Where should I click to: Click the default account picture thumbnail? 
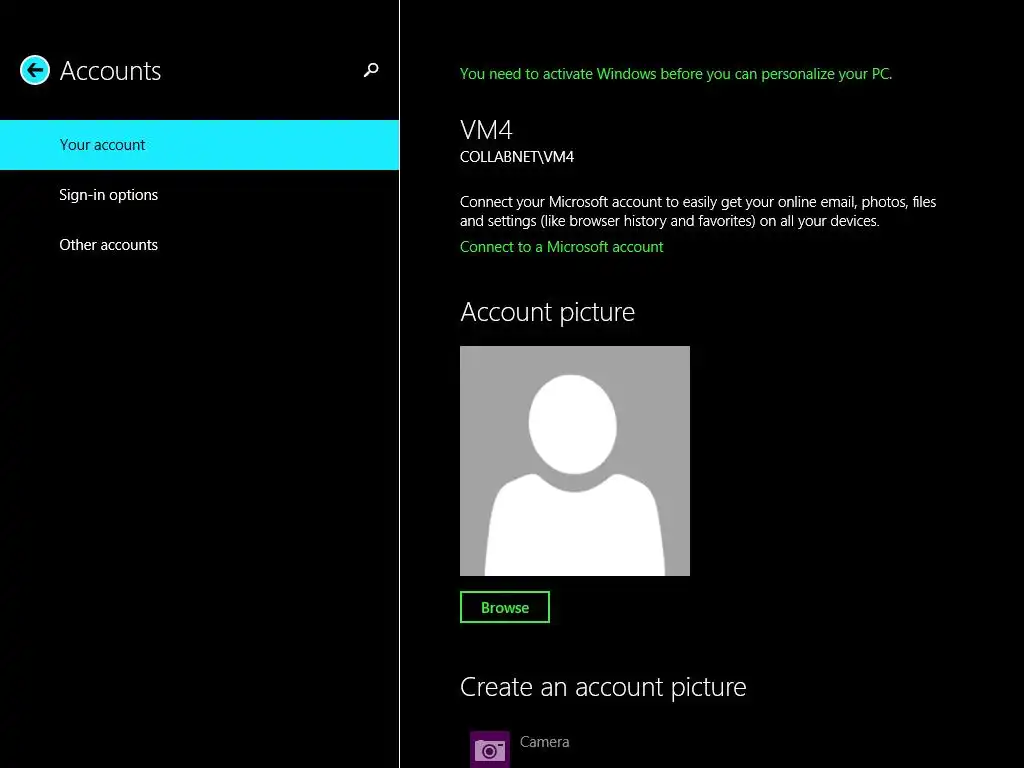tap(575, 461)
